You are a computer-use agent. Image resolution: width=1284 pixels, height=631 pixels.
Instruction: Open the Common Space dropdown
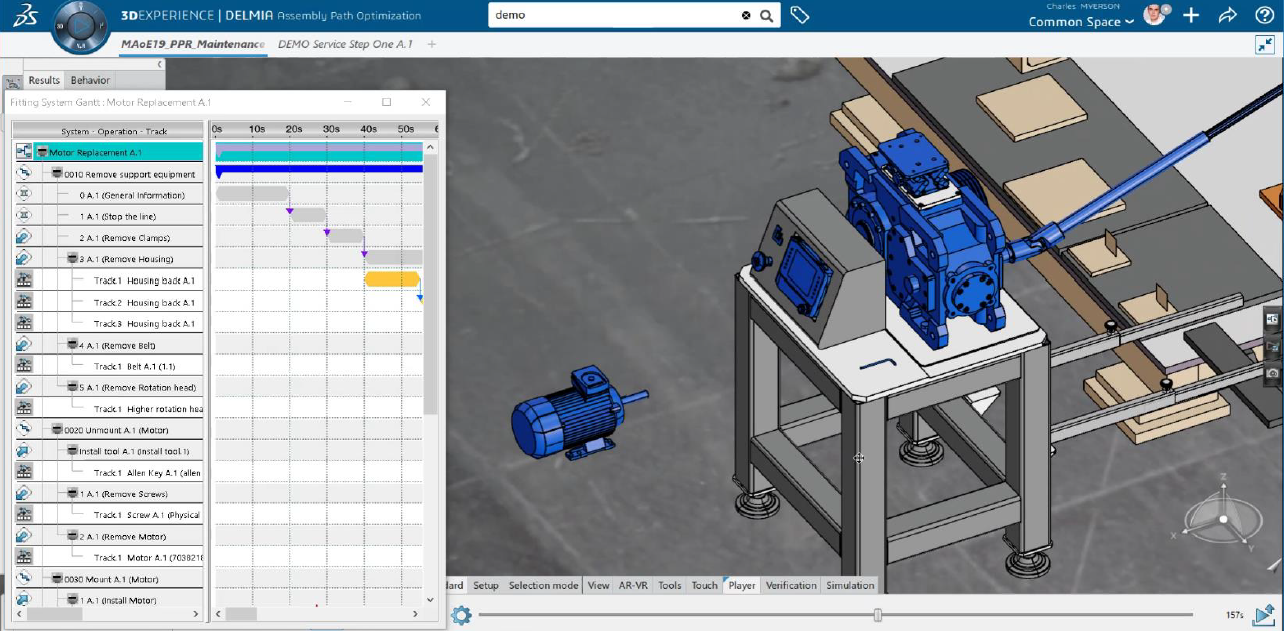[1081, 22]
